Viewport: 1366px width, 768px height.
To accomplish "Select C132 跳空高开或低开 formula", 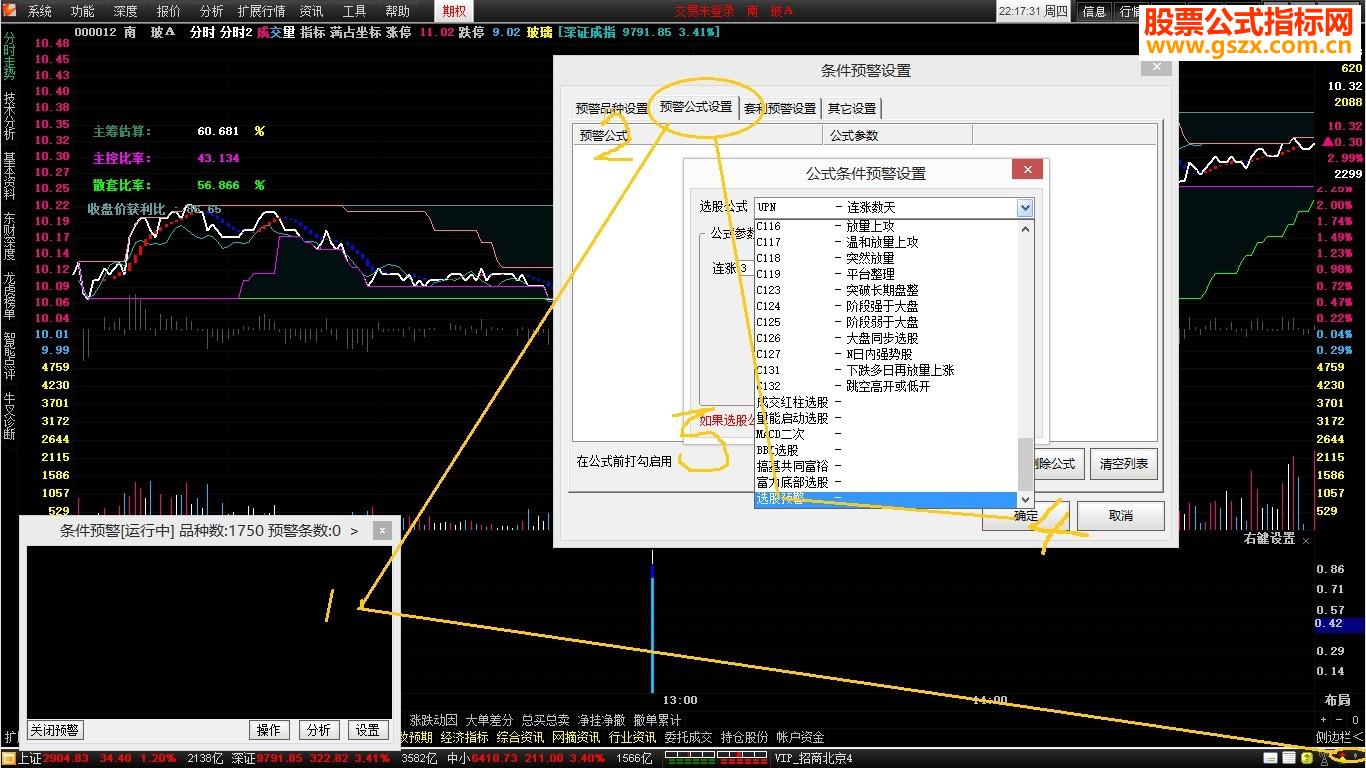I will point(885,386).
